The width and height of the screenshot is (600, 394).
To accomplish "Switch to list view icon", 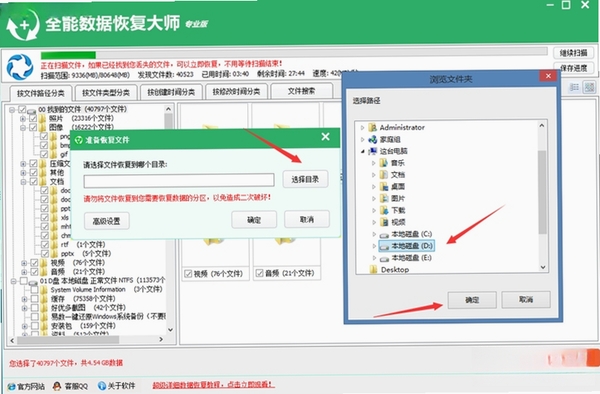I will coord(574,87).
